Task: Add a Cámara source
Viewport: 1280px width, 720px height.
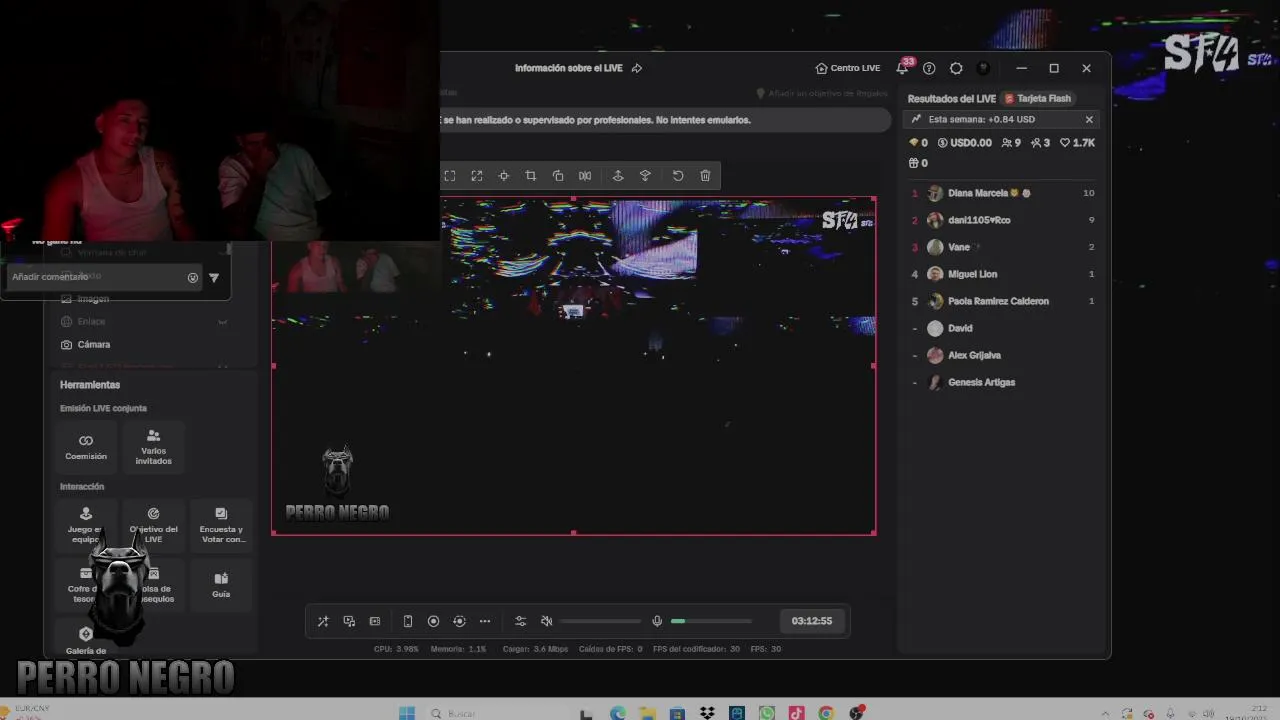Action: (x=86, y=345)
